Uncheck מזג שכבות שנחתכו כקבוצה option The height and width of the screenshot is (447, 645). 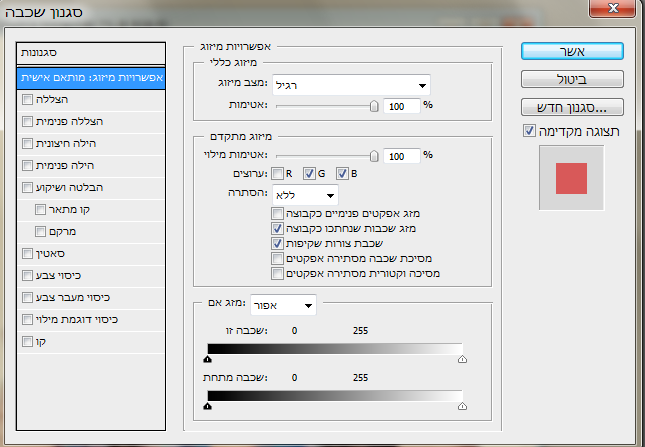tap(278, 228)
